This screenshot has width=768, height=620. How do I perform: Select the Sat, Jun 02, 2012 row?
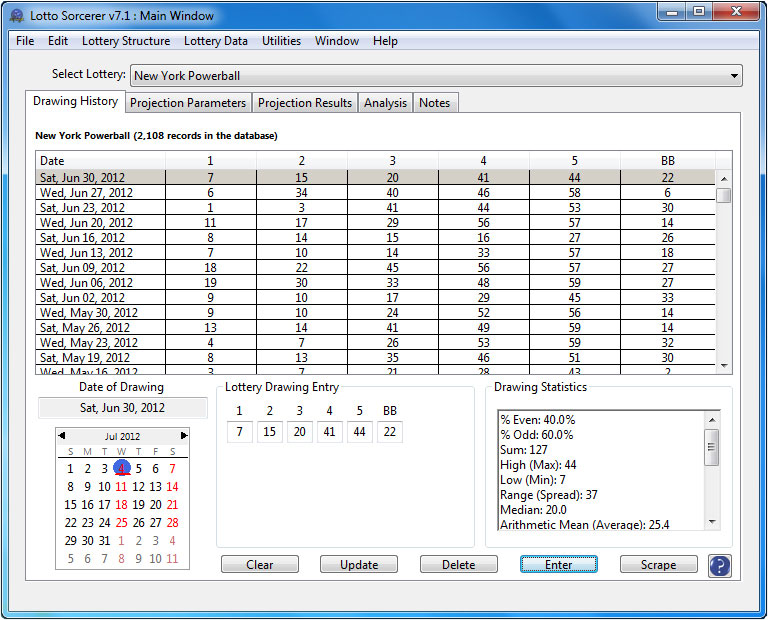click(x=376, y=298)
